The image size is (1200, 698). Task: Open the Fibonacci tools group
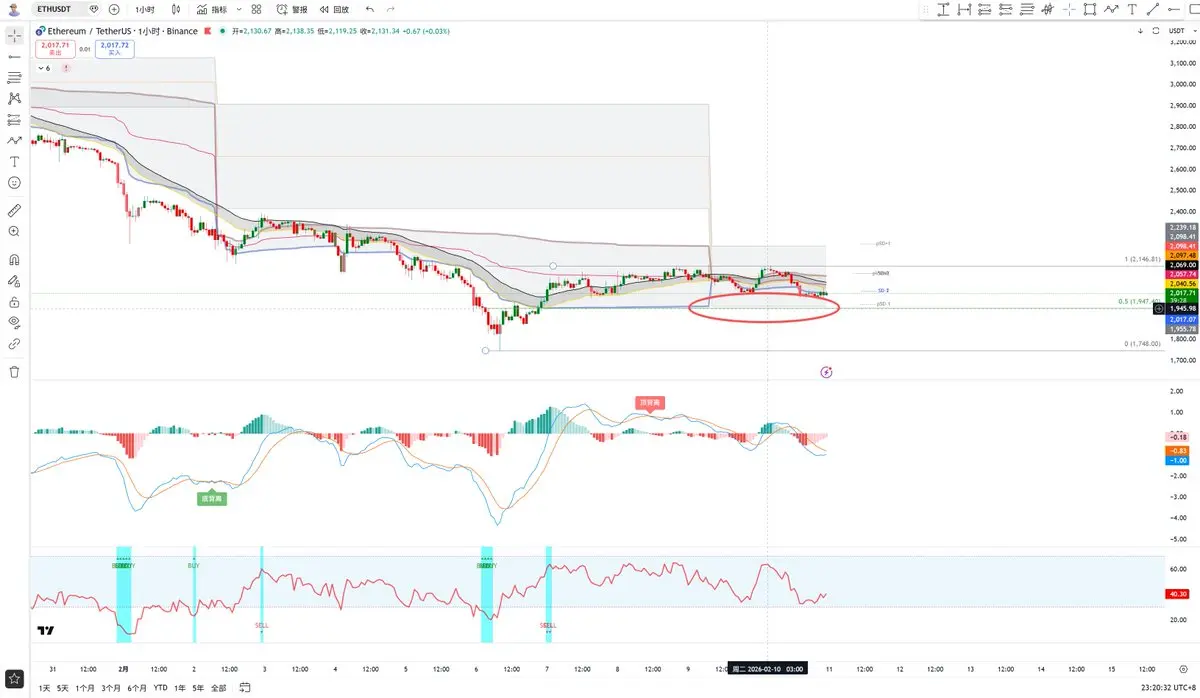click(x=14, y=77)
